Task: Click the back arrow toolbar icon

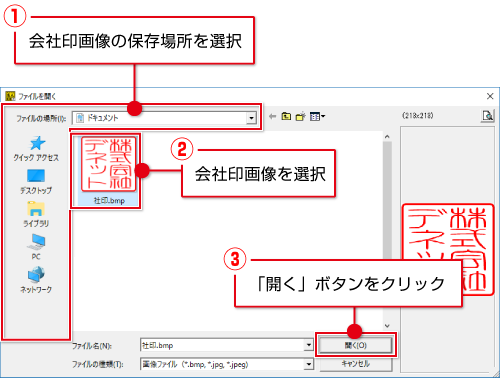Action: click(x=273, y=116)
